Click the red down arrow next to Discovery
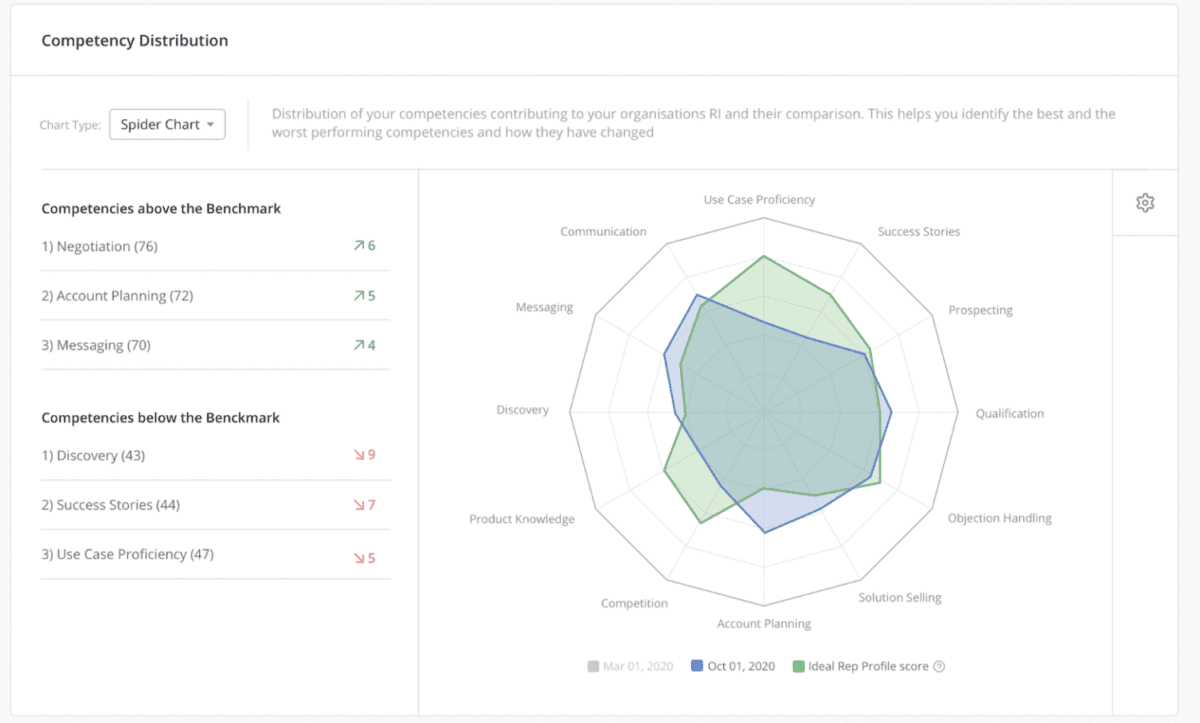 click(362, 455)
